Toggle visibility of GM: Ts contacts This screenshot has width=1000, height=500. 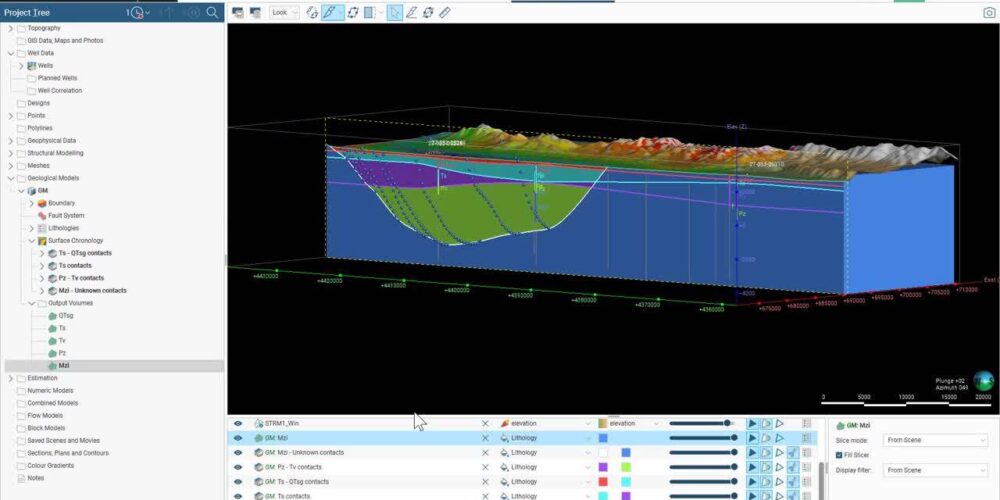[x=238, y=496]
